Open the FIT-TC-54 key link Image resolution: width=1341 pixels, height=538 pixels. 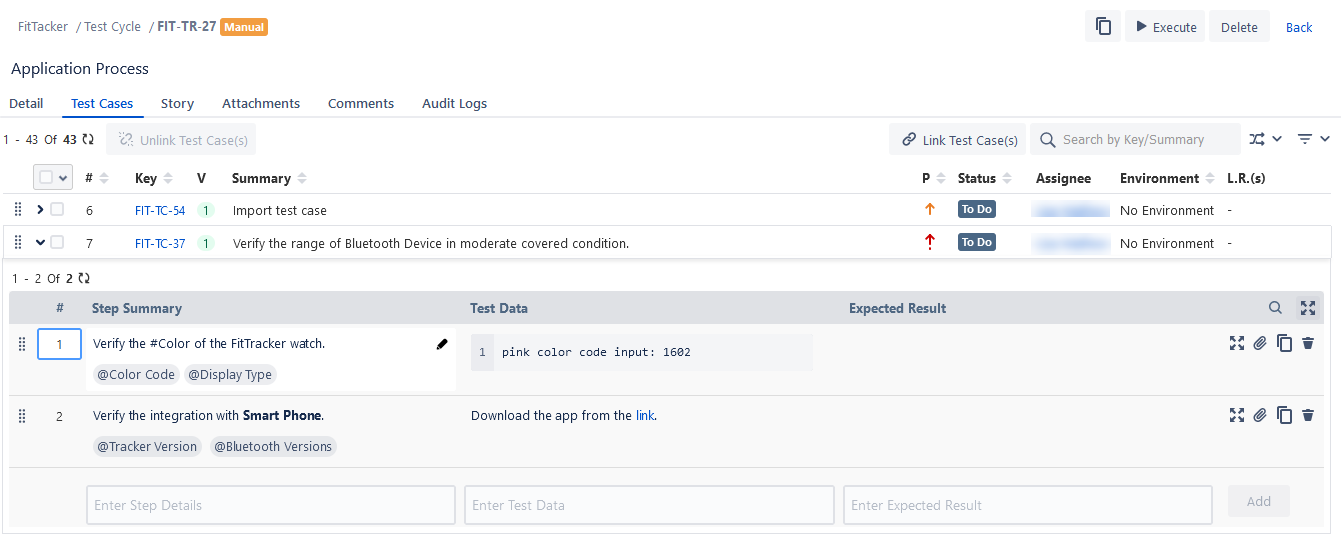[160, 210]
